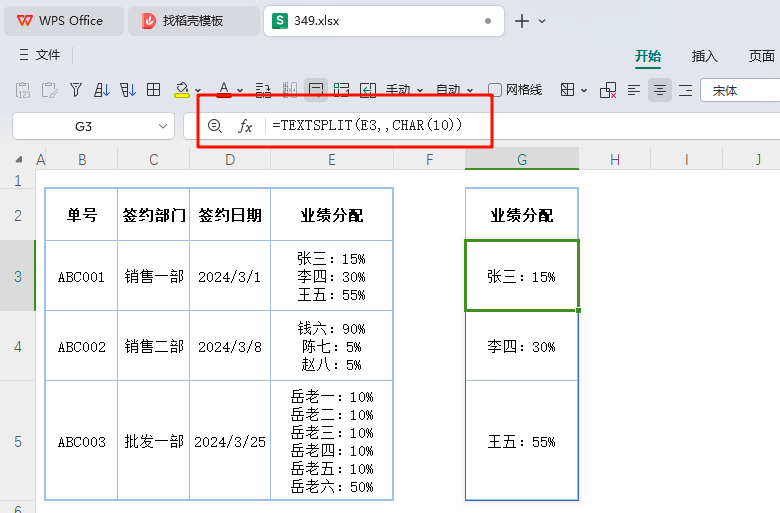Switch to the 页面 ribbon tab

tap(762, 56)
